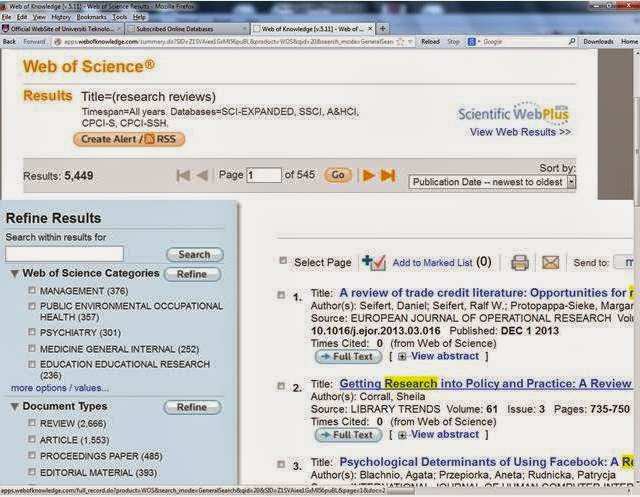Open the Send to dropdown
This screenshot has width=640, height=497.
click(x=626, y=262)
